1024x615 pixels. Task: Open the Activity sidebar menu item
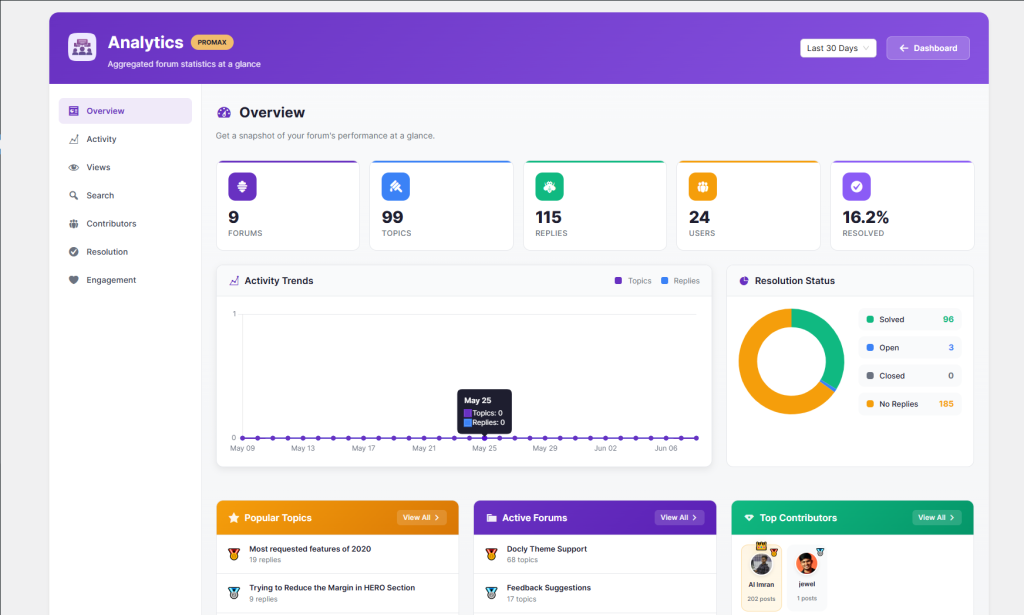pos(125,139)
